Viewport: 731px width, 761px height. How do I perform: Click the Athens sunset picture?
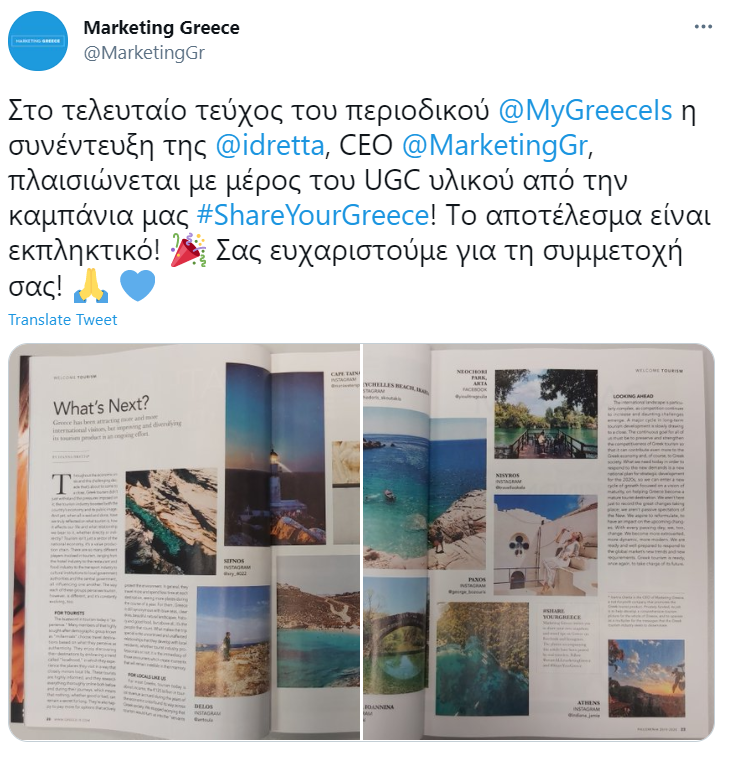click(x=647, y=678)
